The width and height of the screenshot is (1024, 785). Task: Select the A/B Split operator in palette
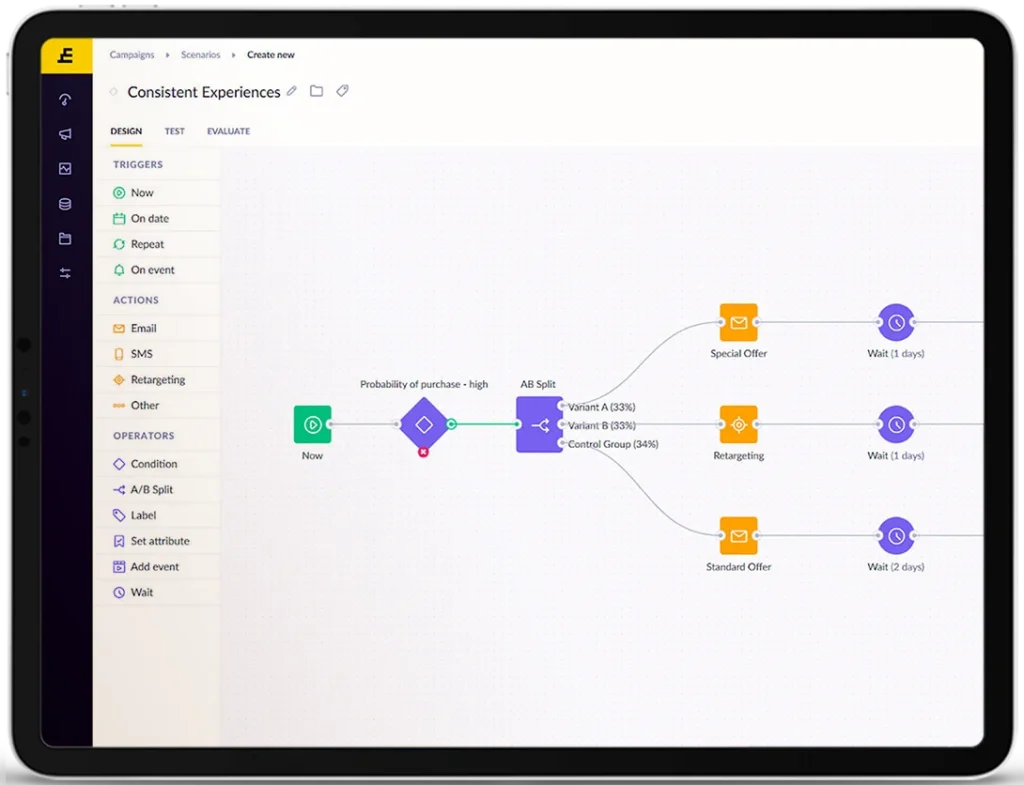[x=157, y=489]
